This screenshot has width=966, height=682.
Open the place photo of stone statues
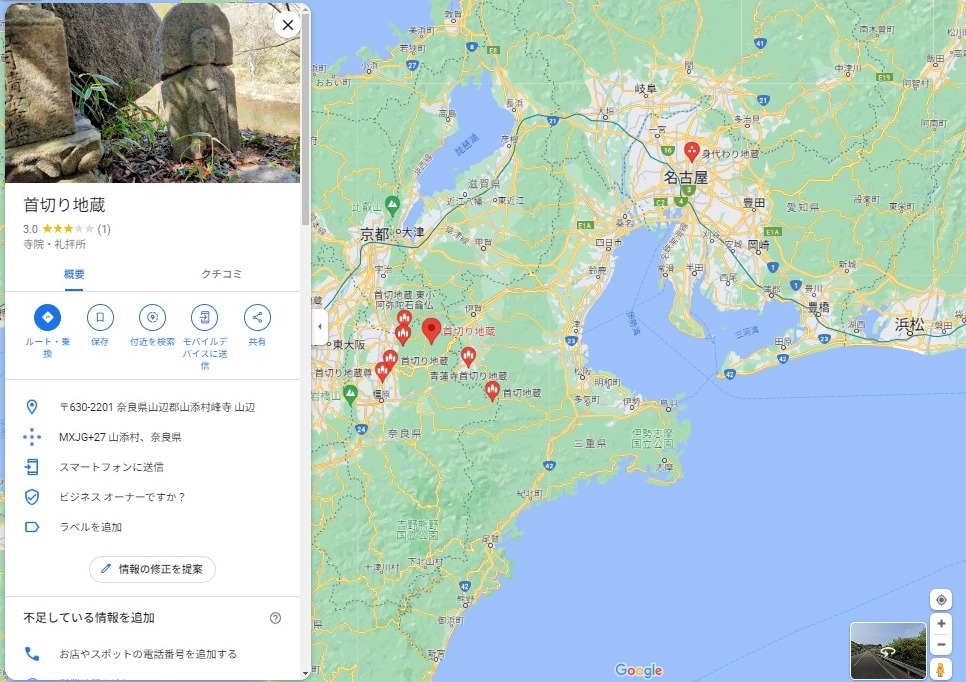coord(152,93)
